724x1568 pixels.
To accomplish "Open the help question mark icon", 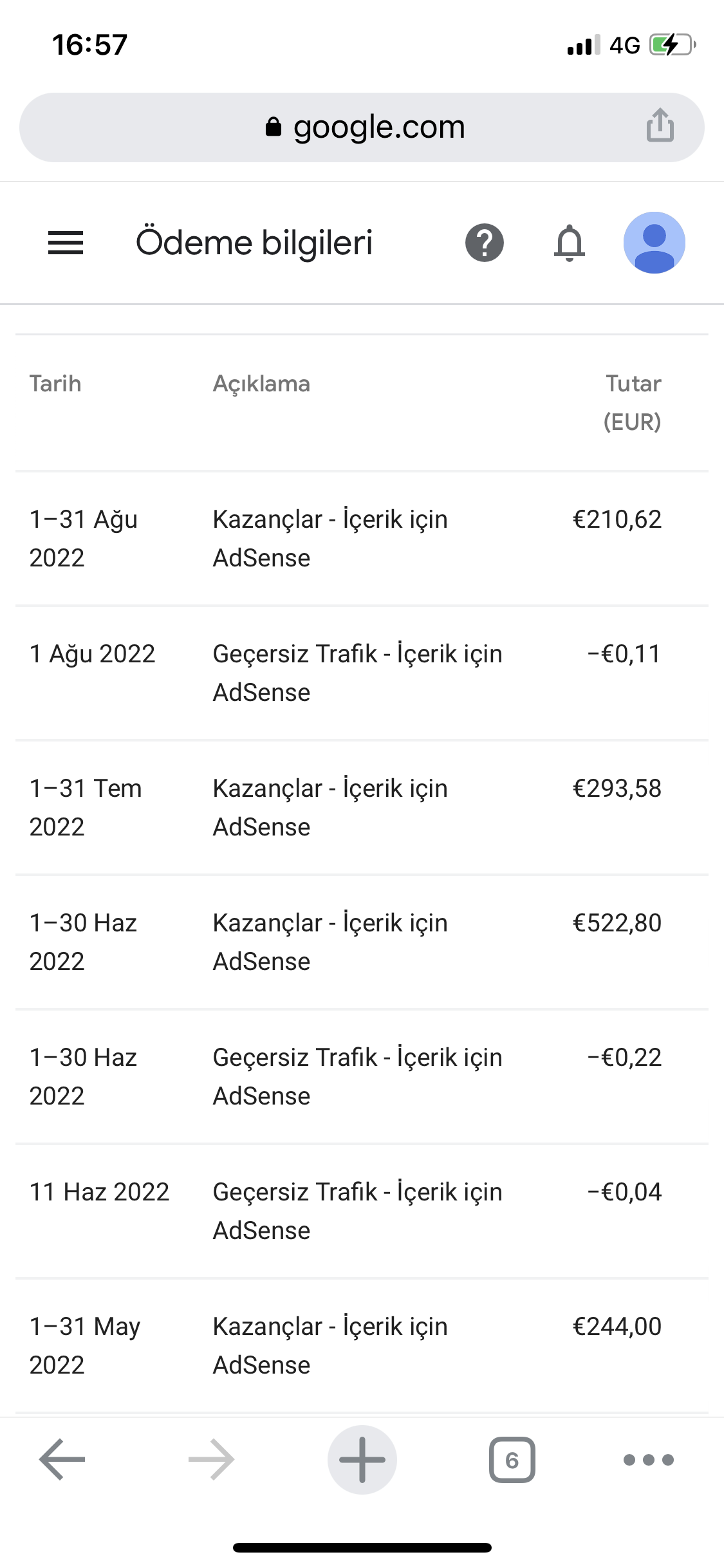I will click(x=485, y=243).
